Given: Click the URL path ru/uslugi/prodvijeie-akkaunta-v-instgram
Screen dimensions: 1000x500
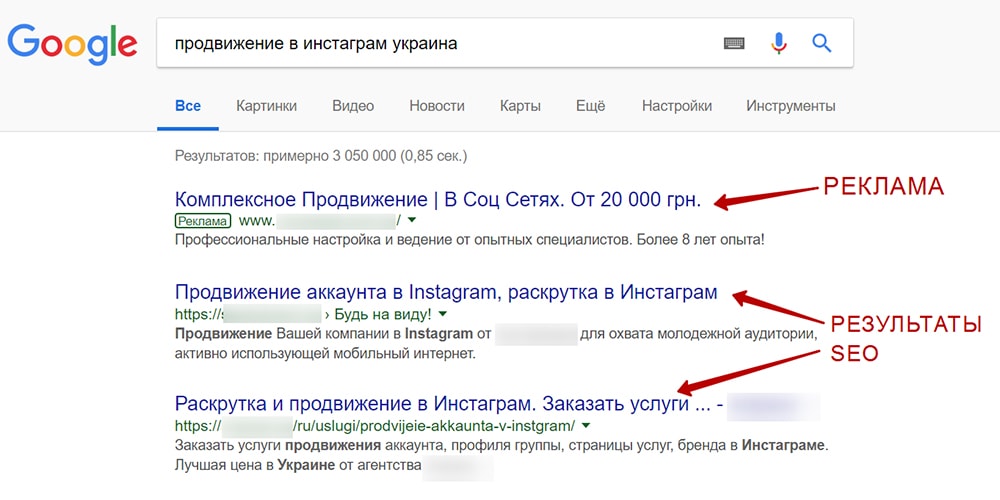Looking at the screenshot, I should pyautogui.click(x=434, y=425).
